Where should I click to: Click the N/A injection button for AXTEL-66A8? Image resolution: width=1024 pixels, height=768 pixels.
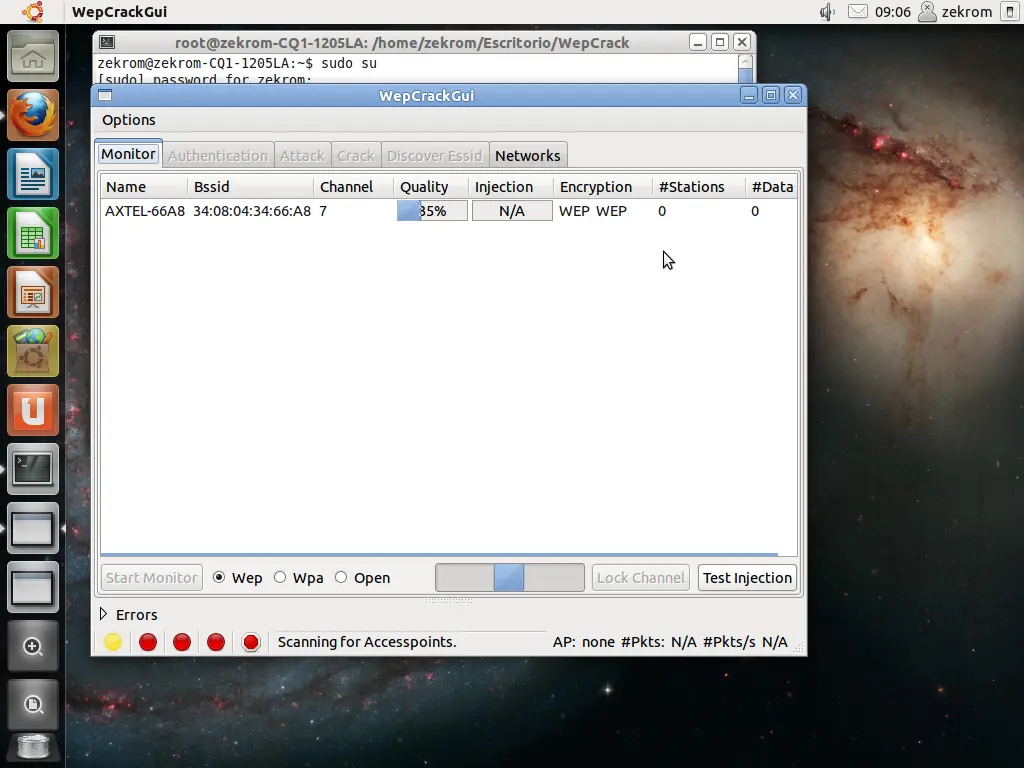tap(512, 211)
